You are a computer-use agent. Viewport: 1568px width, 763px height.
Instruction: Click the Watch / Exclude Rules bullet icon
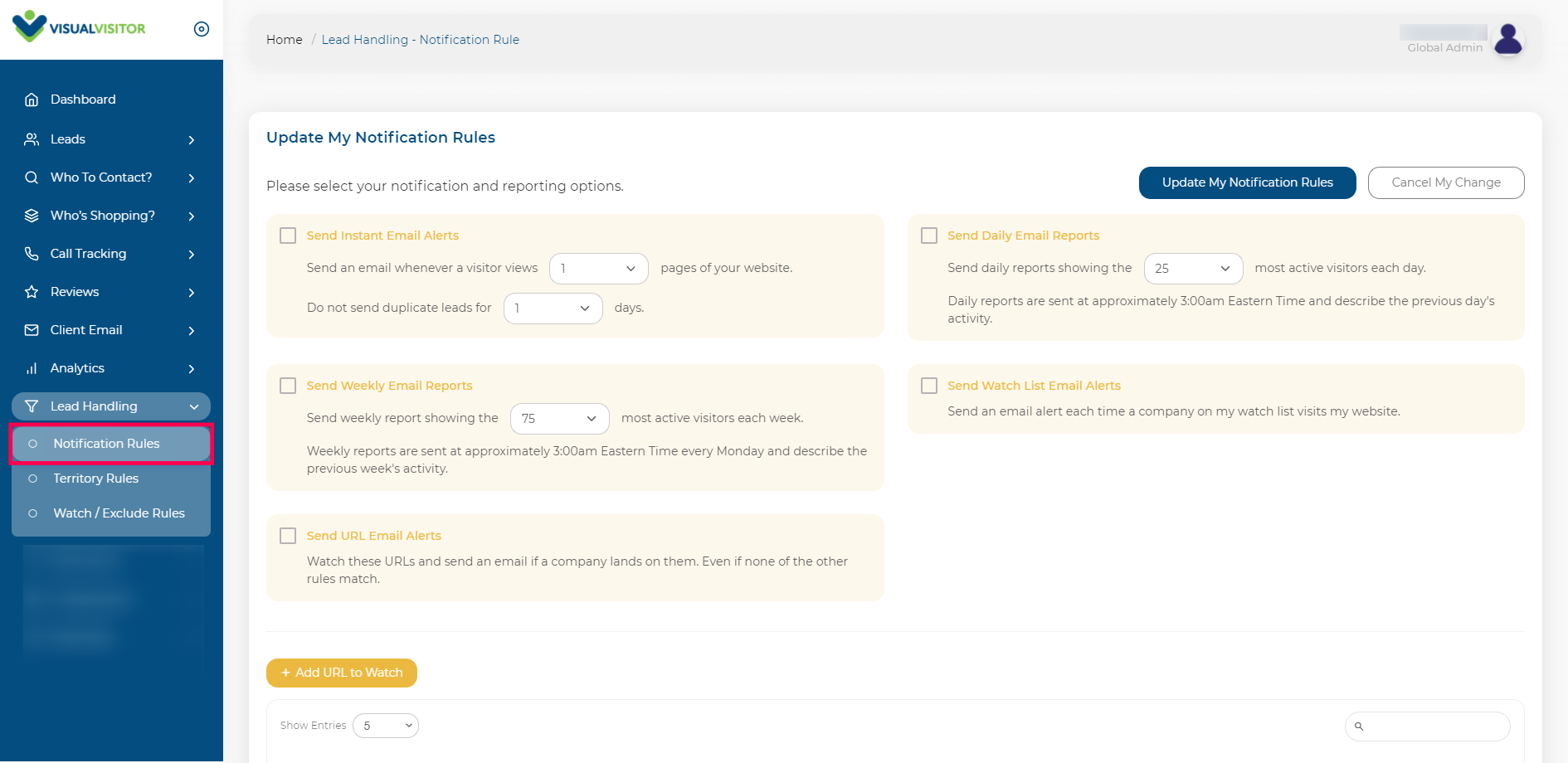[x=33, y=513]
